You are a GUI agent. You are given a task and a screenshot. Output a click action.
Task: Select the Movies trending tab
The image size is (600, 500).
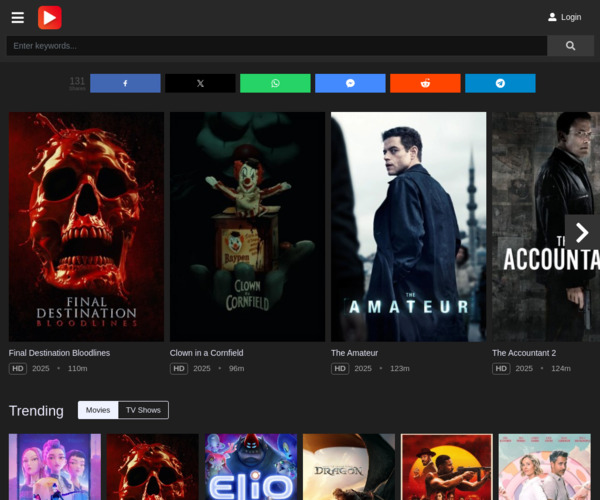[x=98, y=410]
